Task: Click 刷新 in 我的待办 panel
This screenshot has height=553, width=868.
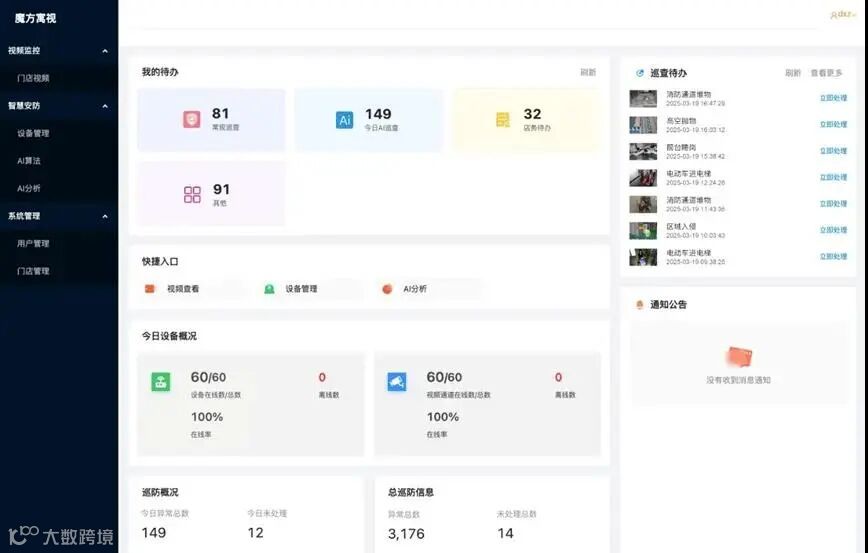Action: (588, 72)
